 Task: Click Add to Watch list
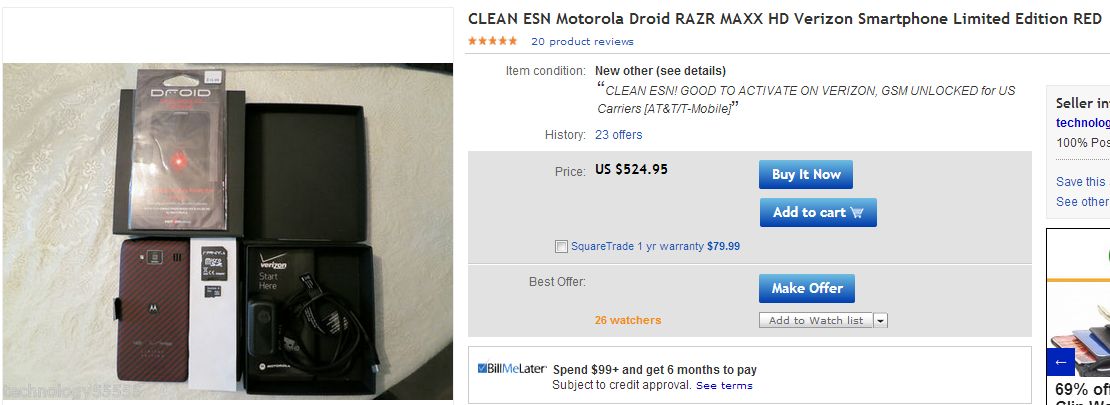coord(815,320)
